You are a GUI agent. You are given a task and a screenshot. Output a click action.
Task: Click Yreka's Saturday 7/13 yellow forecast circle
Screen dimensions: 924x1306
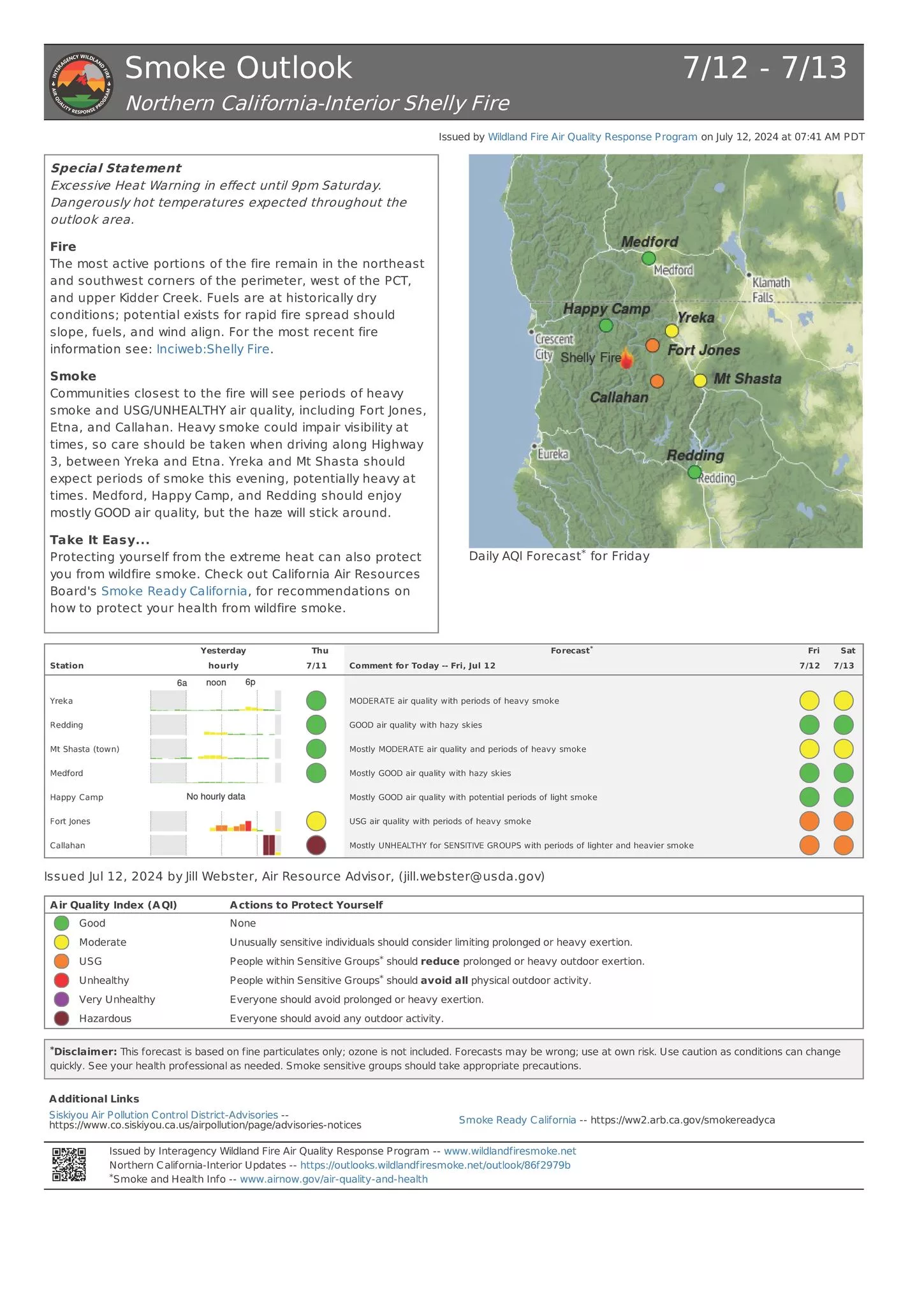click(844, 701)
